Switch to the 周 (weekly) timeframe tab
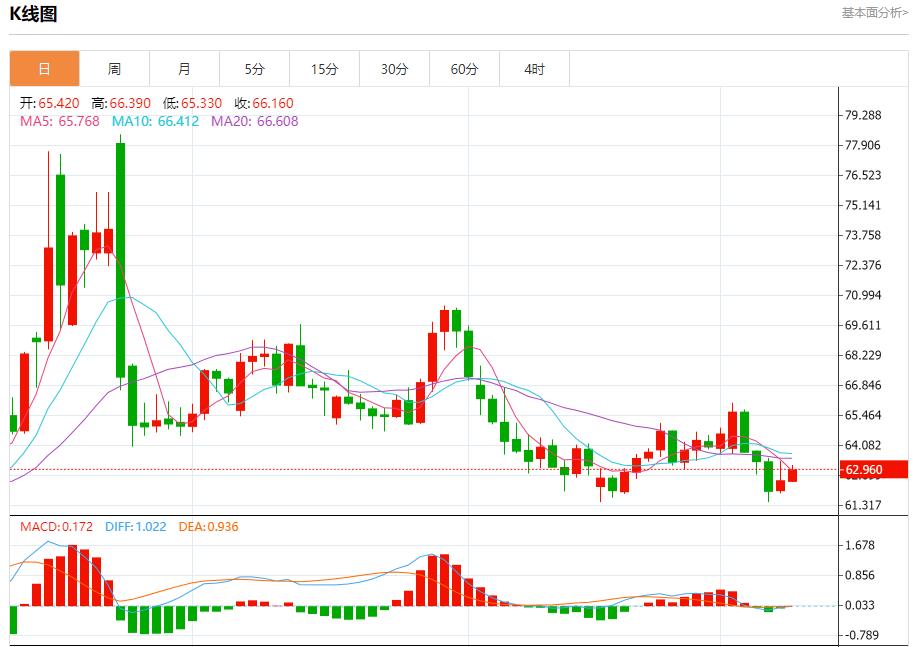Screen dimensions: 915x647 [x=113, y=68]
